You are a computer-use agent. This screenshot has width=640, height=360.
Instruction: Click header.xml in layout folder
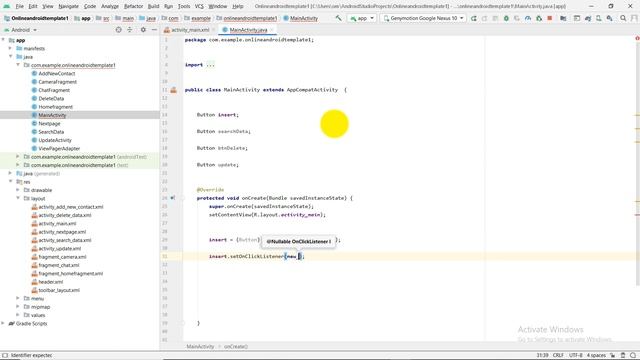point(51,282)
